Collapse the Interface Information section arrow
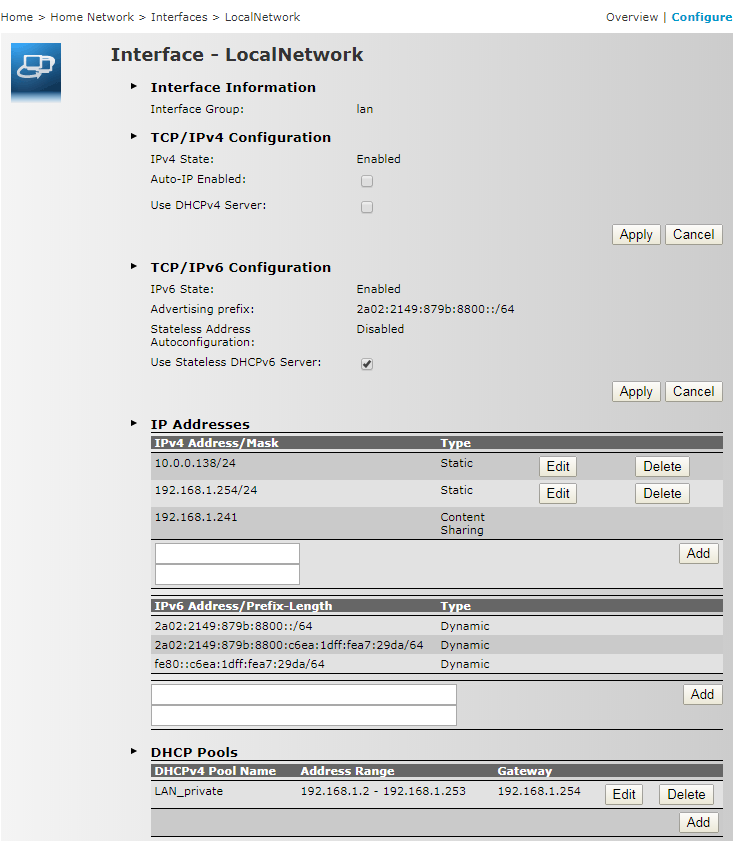Screen dimensions: 747x841 pos(134,87)
